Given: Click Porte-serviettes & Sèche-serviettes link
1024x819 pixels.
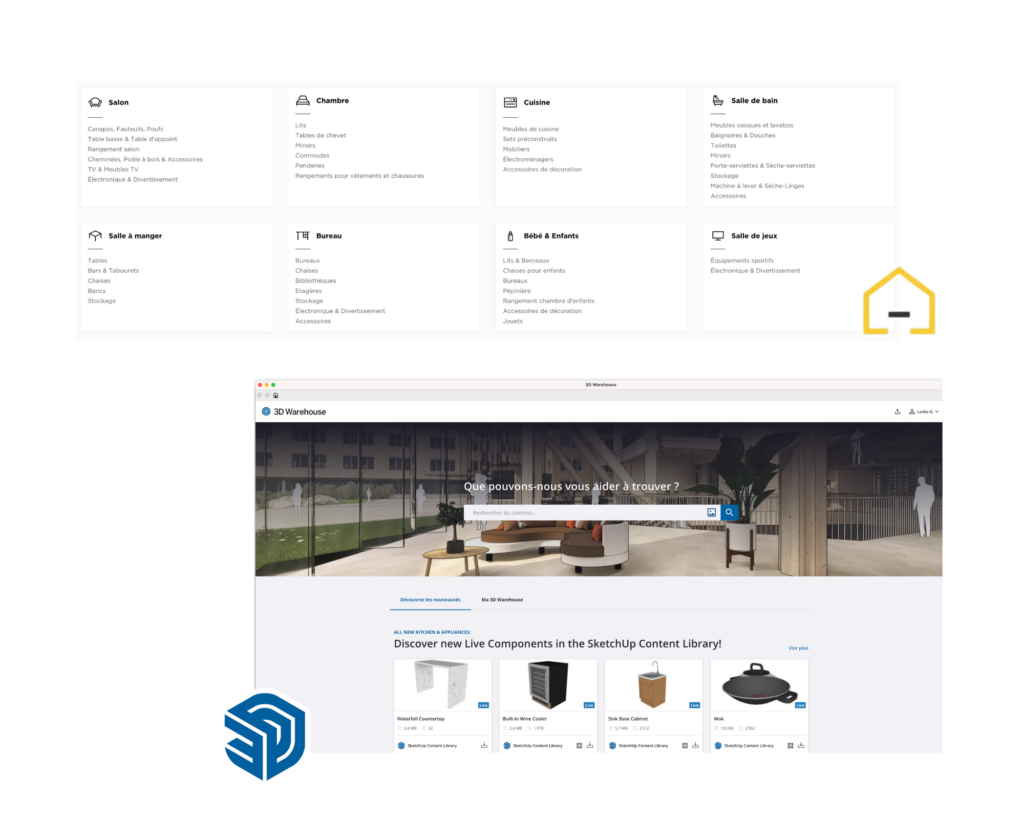Looking at the screenshot, I should pos(763,166).
